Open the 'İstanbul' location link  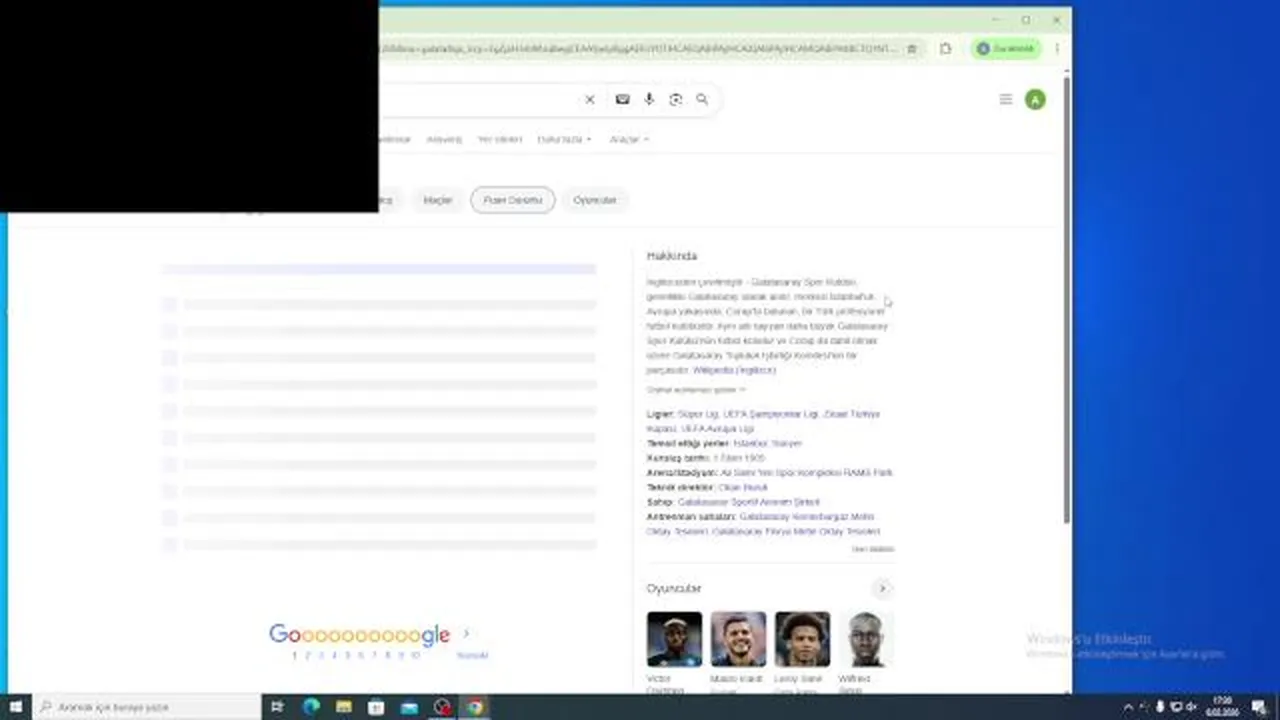click(x=750, y=443)
